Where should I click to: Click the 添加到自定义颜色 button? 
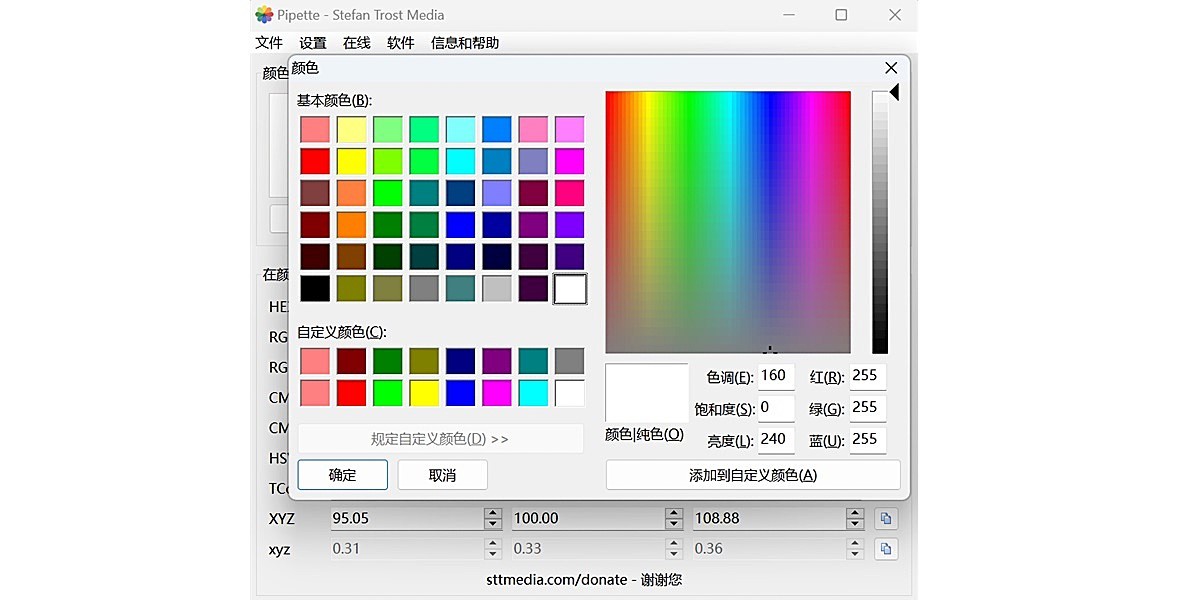click(752, 475)
